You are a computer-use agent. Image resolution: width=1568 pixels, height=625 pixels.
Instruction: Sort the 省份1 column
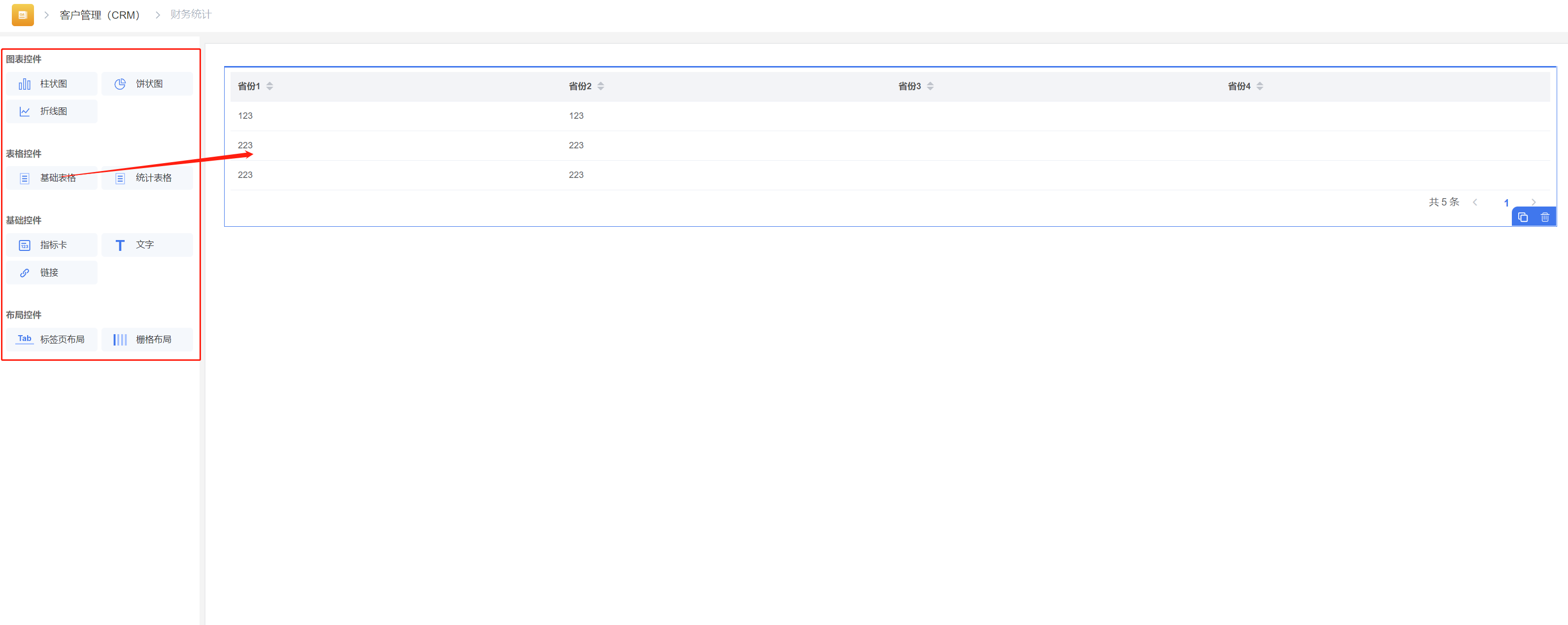(269, 86)
